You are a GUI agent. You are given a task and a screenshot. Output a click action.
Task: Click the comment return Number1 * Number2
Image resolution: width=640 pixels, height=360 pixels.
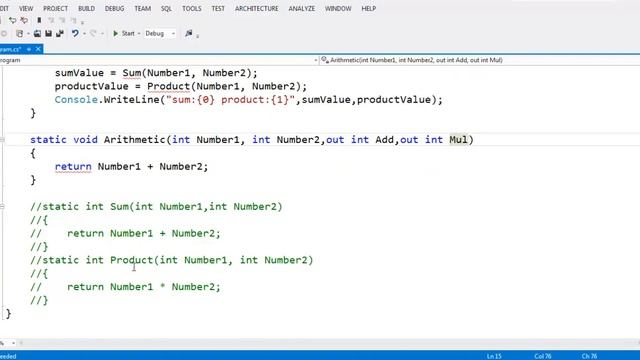tap(144, 287)
